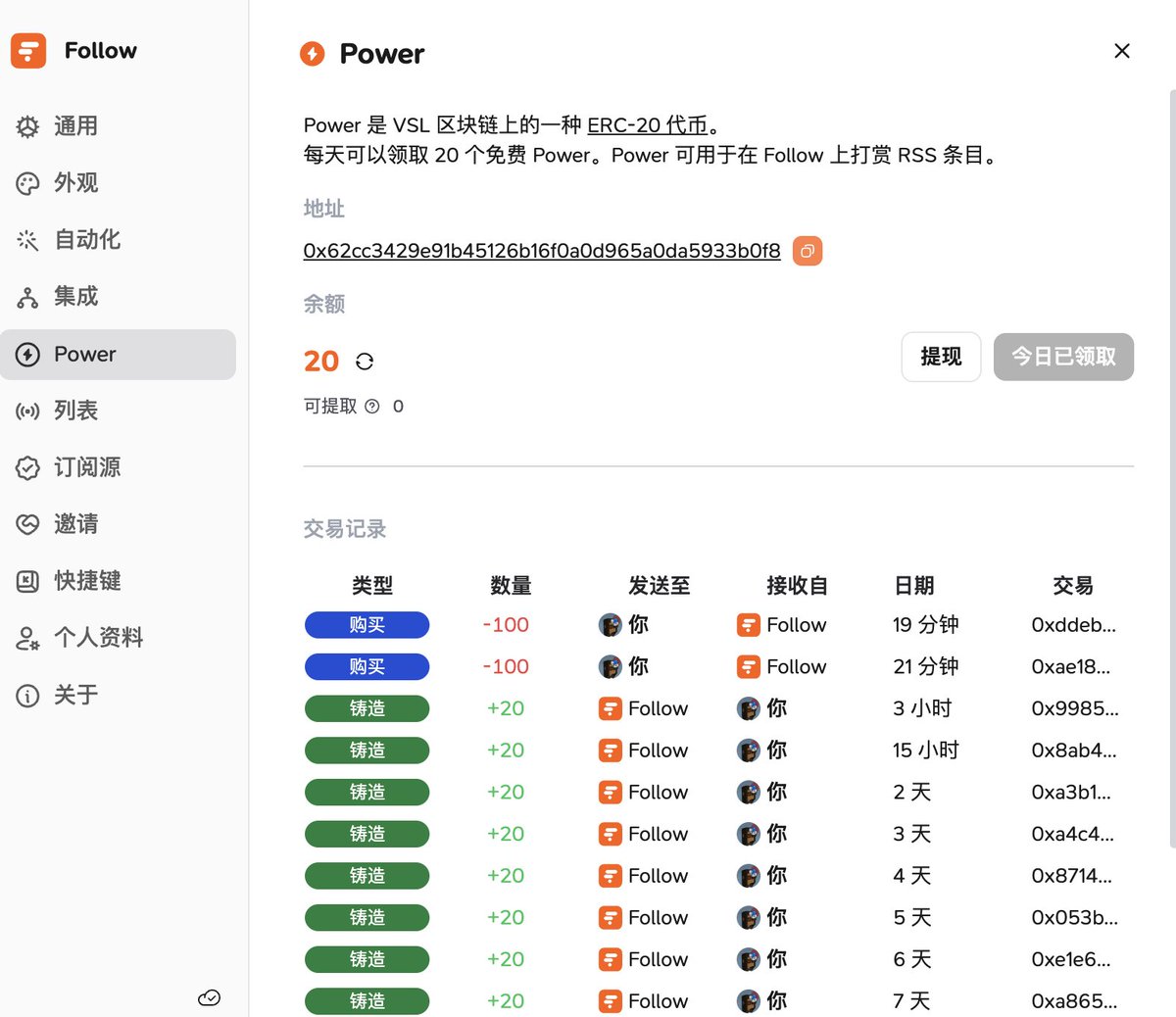Select the Power lightning icon in sidebar
This screenshot has width=1176, height=1017.
pyautogui.click(x=27, y=355)
